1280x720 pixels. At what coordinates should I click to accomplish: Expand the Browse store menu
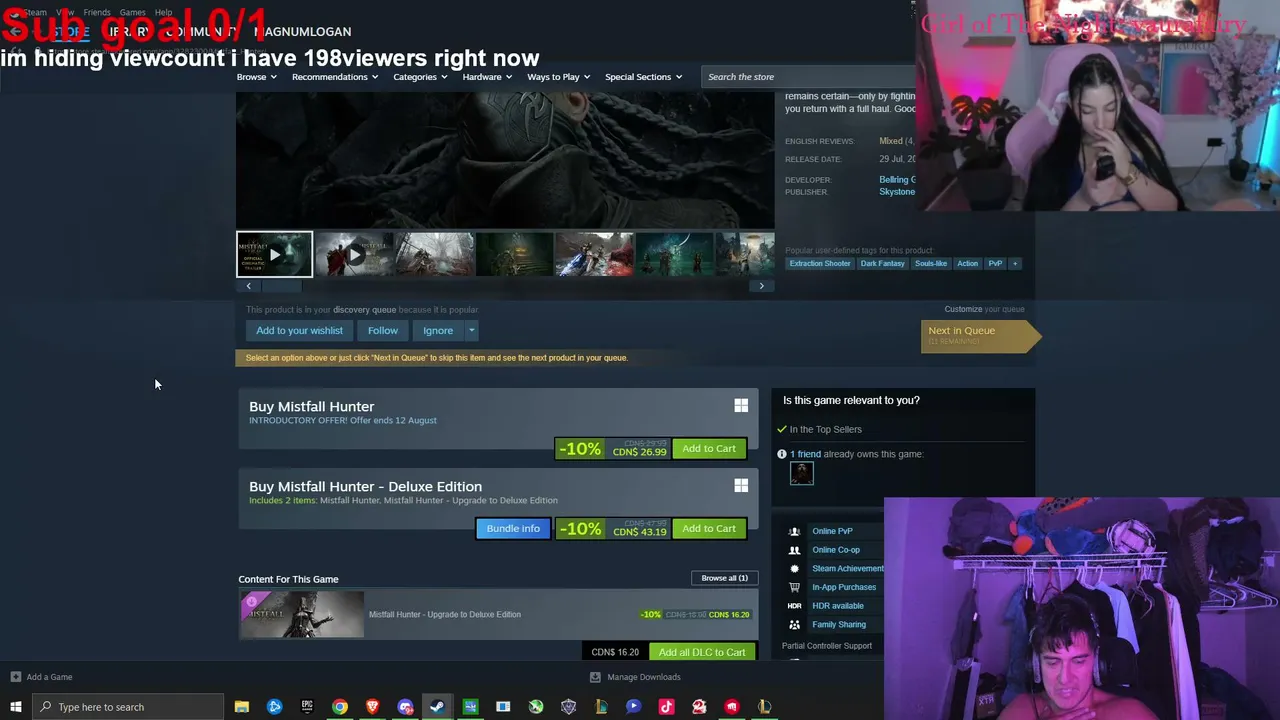pyautogui.click(x=257, y=77)
